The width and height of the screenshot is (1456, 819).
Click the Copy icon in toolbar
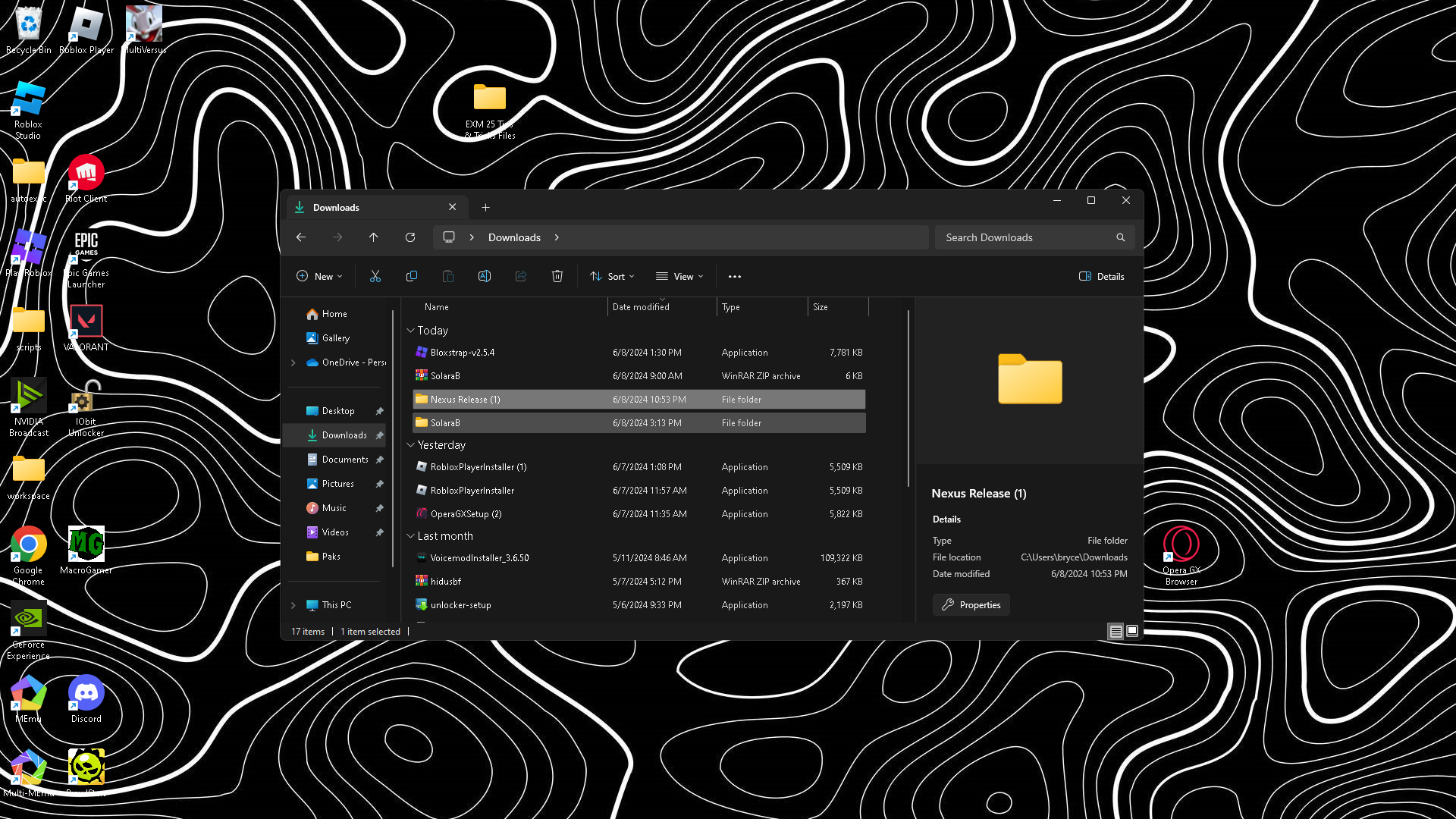[x=412, y=277]
